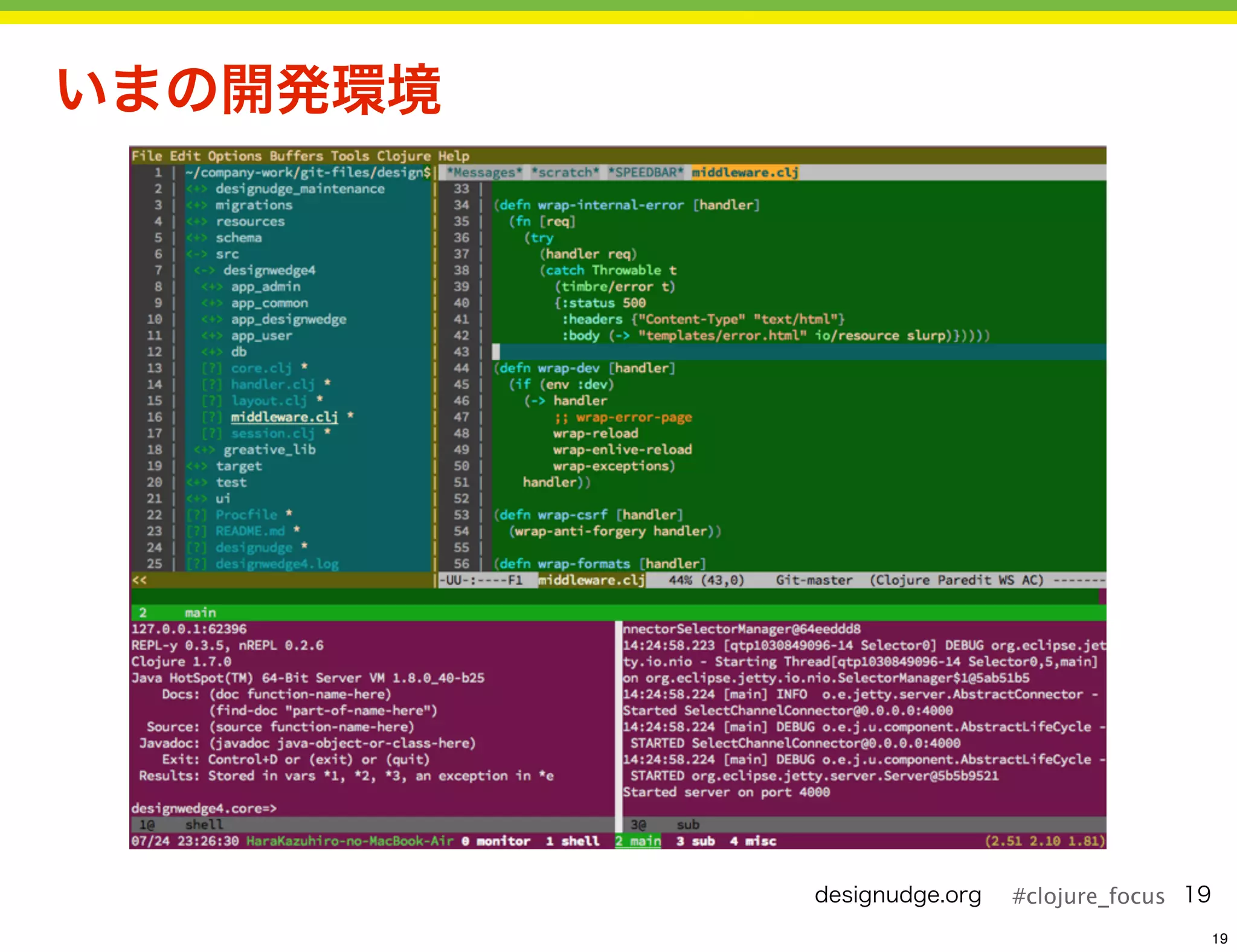
Task: Open core.clj in the speedbar
Action: point(261,368)
